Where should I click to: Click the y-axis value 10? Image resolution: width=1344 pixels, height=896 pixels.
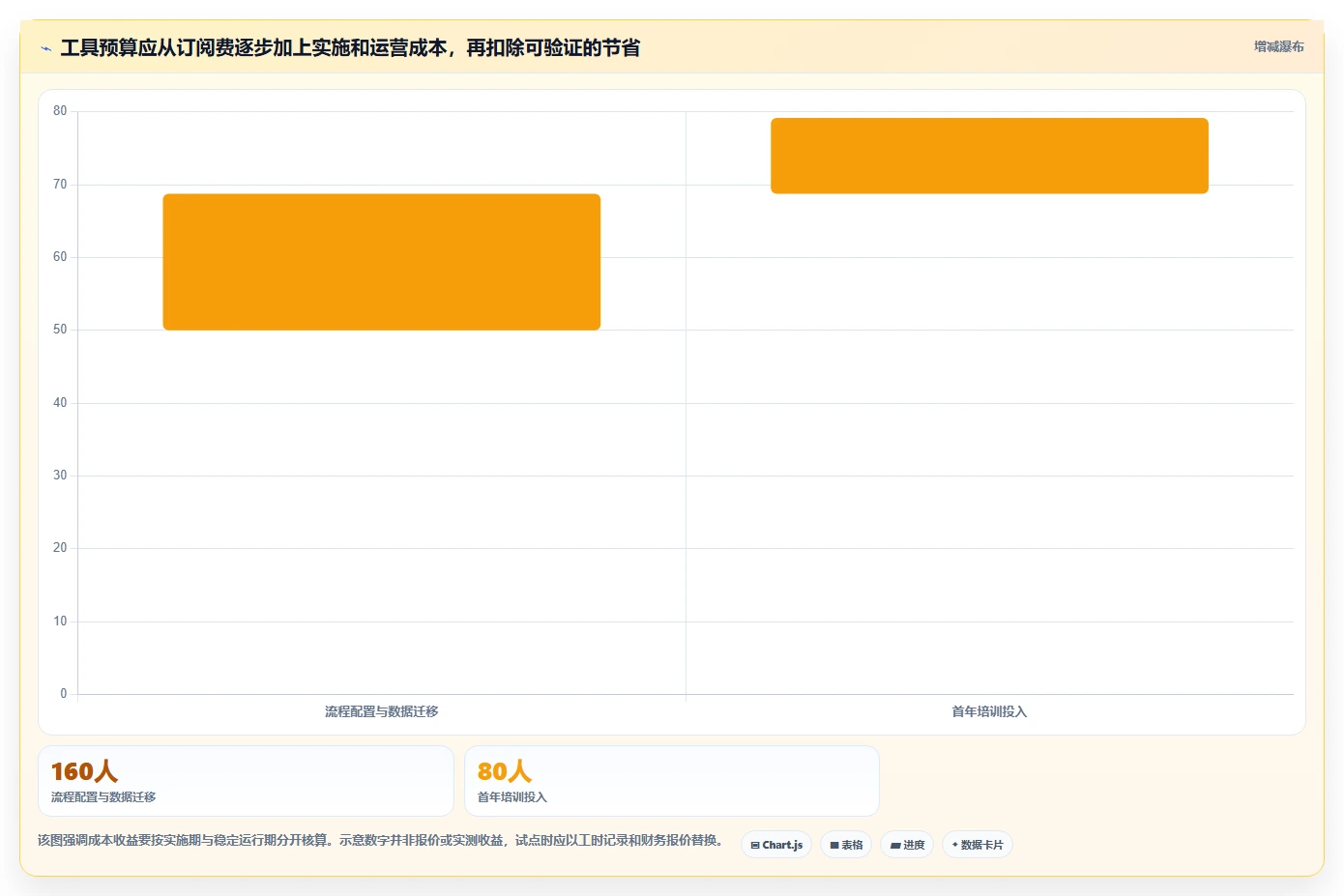point(60,621)
